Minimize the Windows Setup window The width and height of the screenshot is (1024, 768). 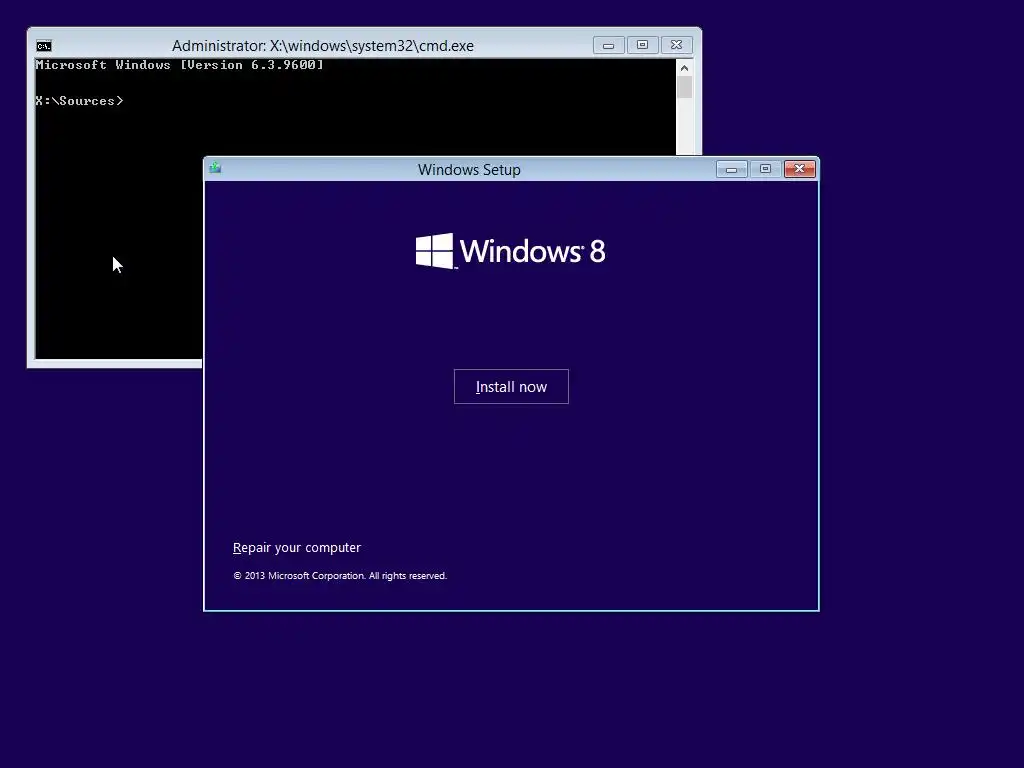[x=731, y=169]
